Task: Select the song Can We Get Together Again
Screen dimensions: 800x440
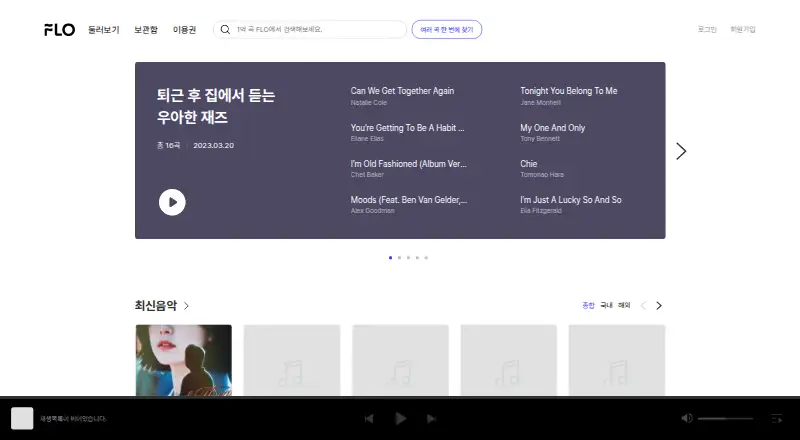Action: 402,91
